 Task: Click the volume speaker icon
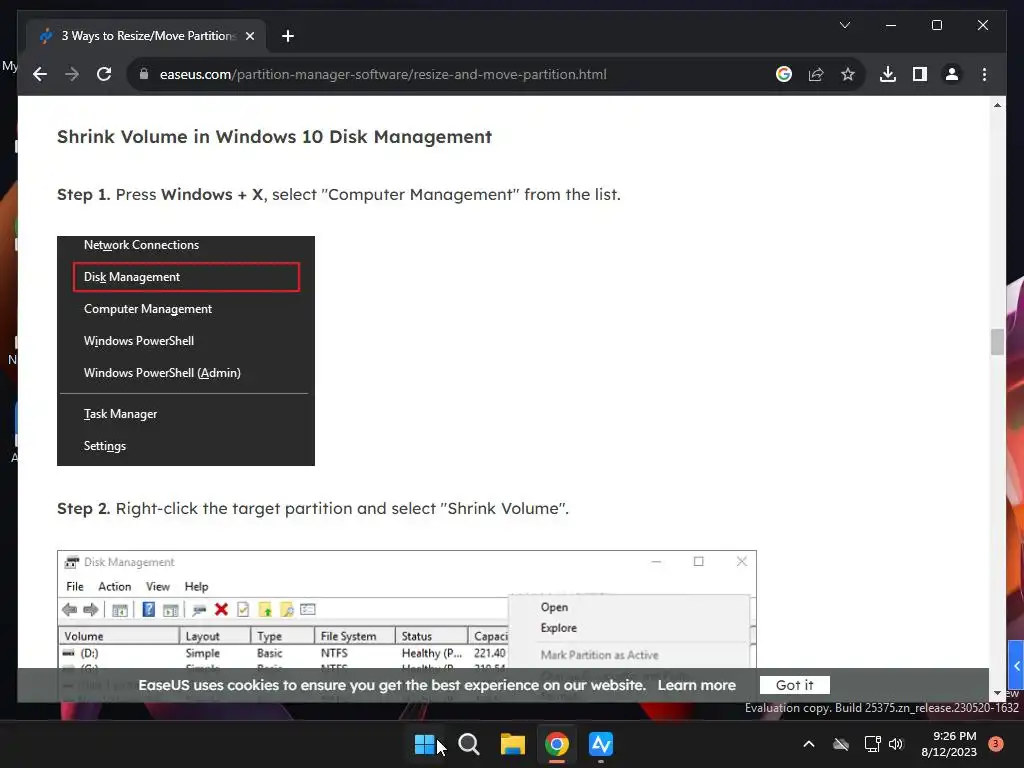click(x=896, y=744)
